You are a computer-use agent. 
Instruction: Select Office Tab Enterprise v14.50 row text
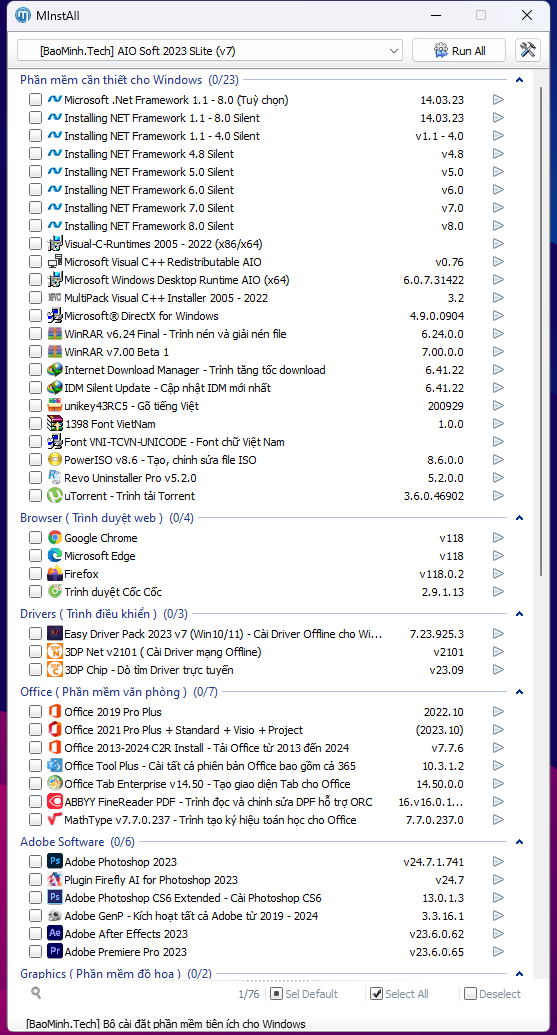207,784
